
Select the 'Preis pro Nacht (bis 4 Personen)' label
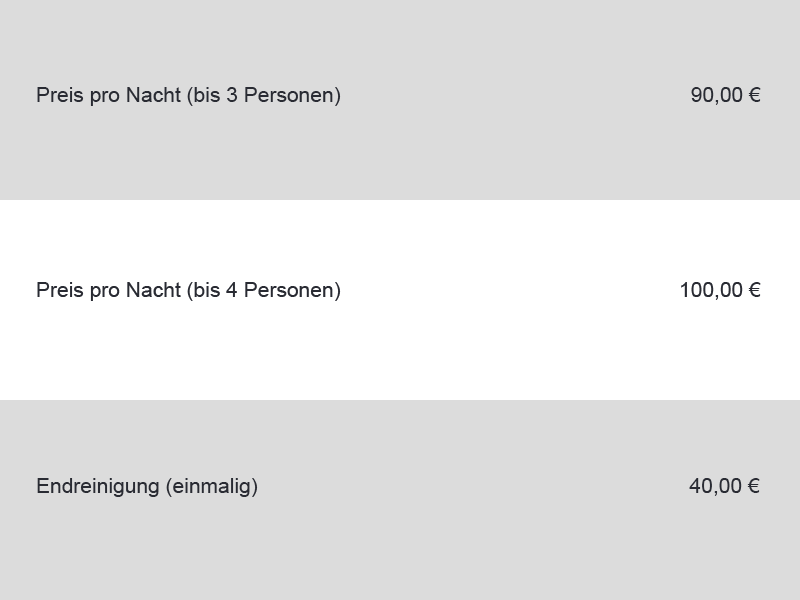(x=188, y=290)
